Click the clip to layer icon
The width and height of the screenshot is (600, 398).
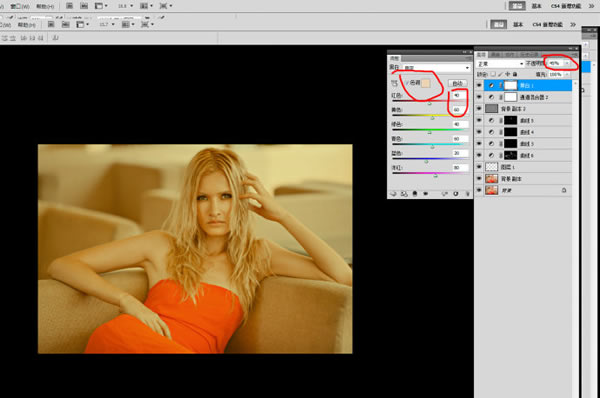415,194
